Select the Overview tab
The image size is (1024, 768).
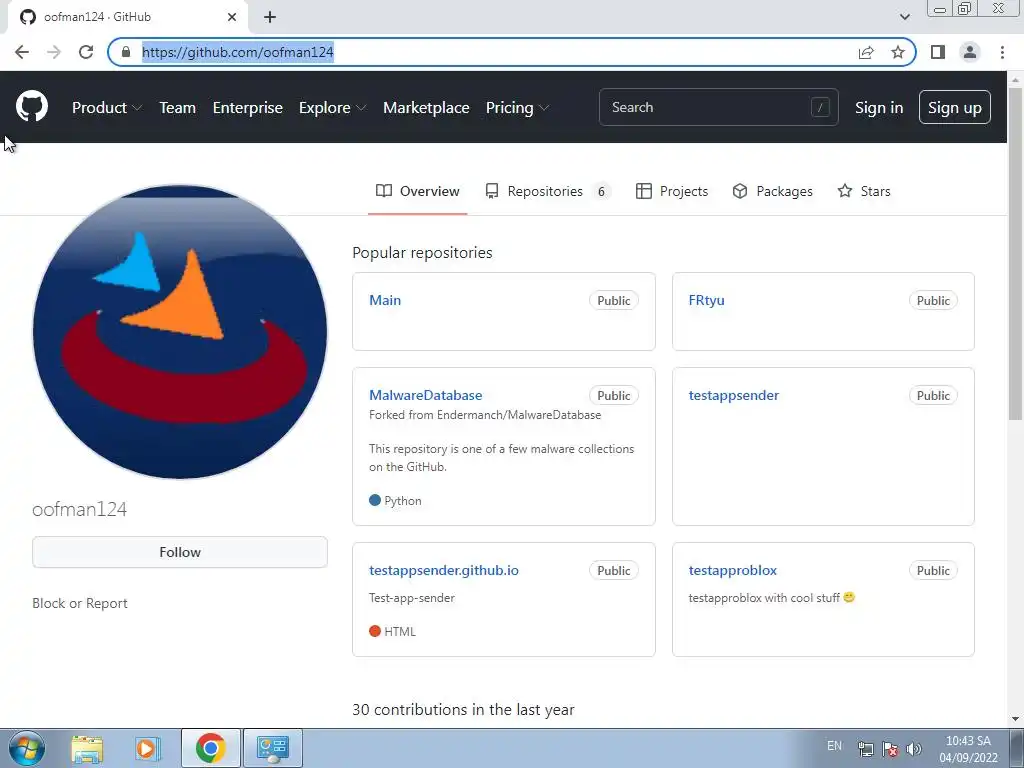tap(417, 191)
